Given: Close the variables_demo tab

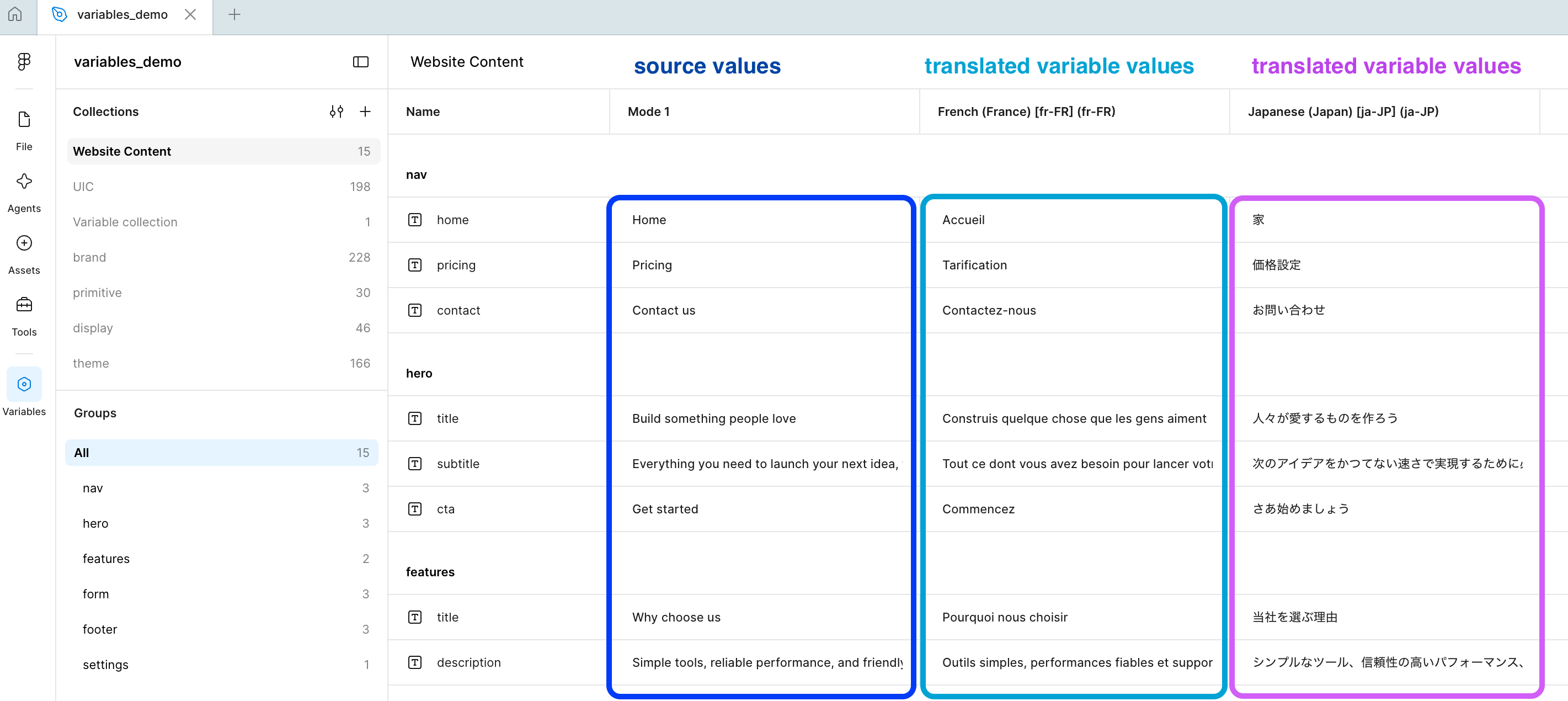Looking at the screenshot, I should click(190, 14).
